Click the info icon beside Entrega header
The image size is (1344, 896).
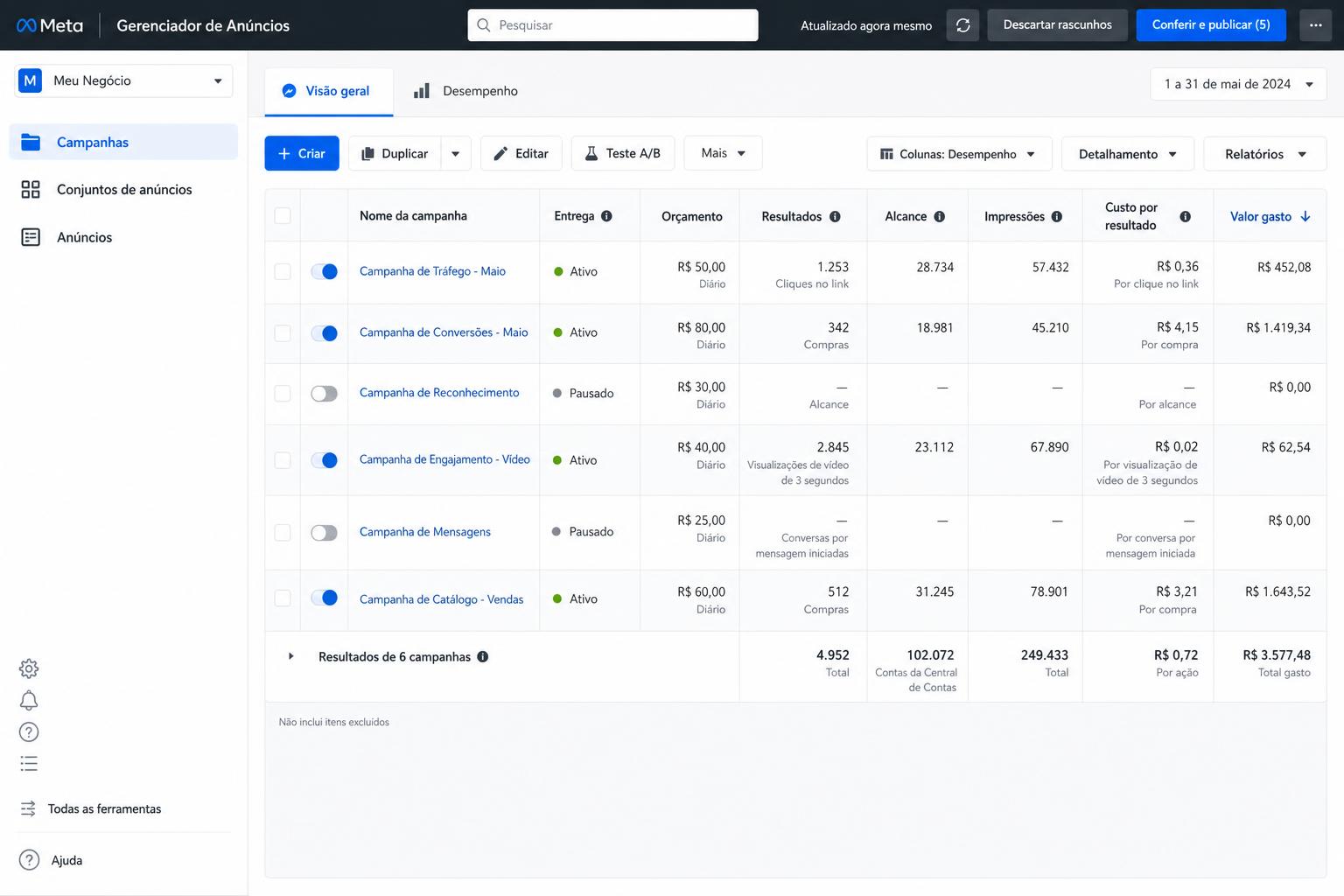click(x=606, y=216)
